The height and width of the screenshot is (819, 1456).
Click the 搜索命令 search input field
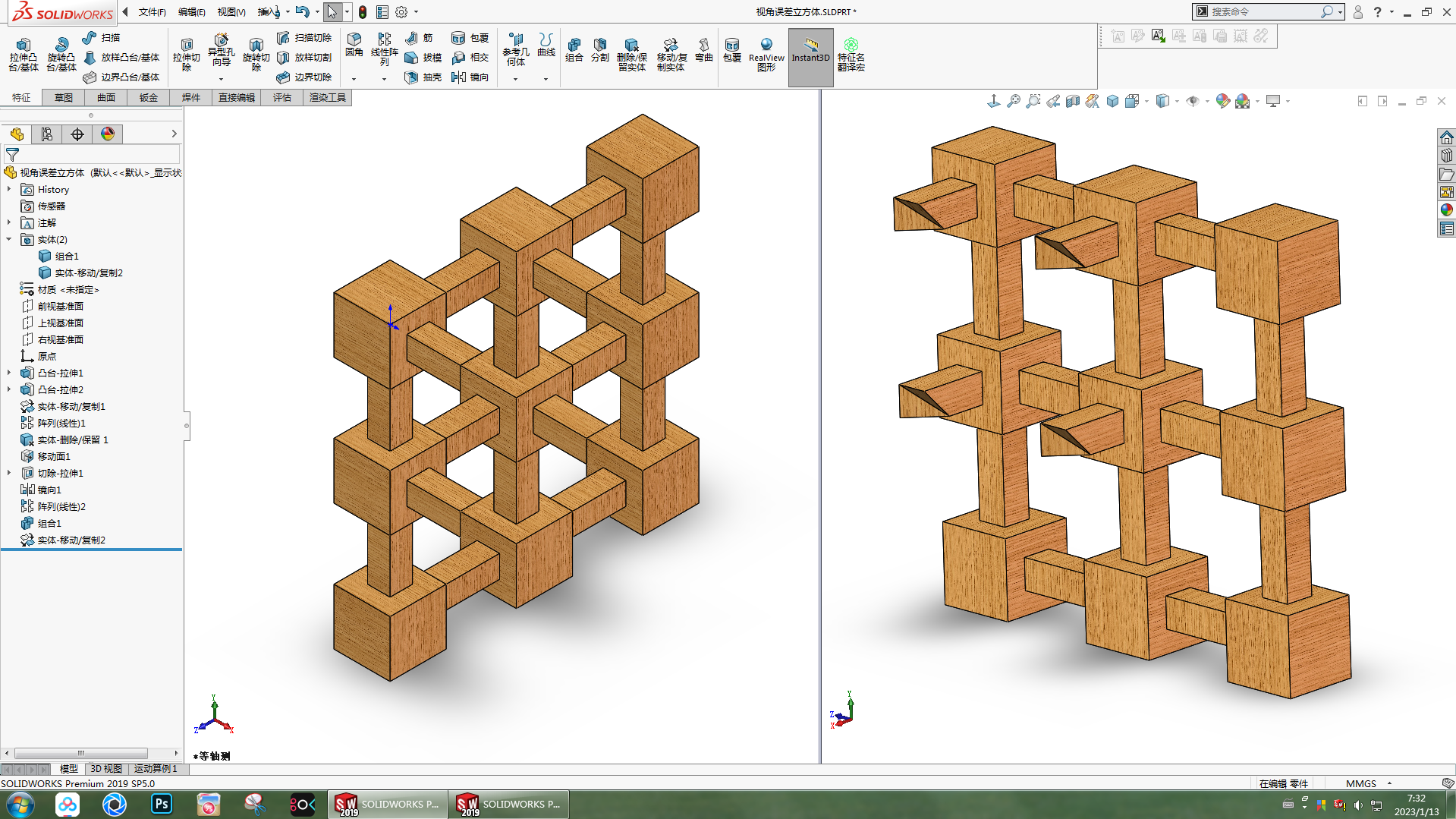(1264, 11)
